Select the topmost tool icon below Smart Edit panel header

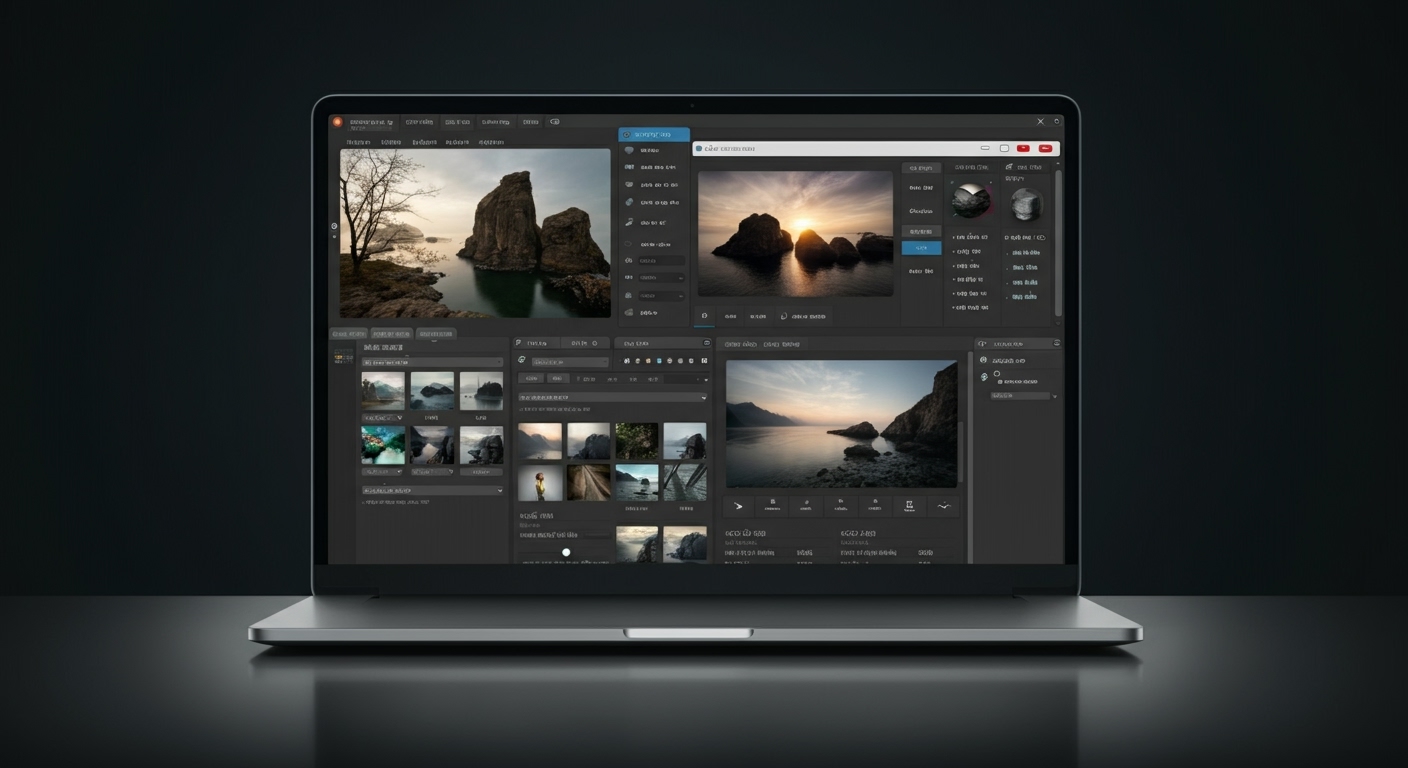(x=631, y=150)
